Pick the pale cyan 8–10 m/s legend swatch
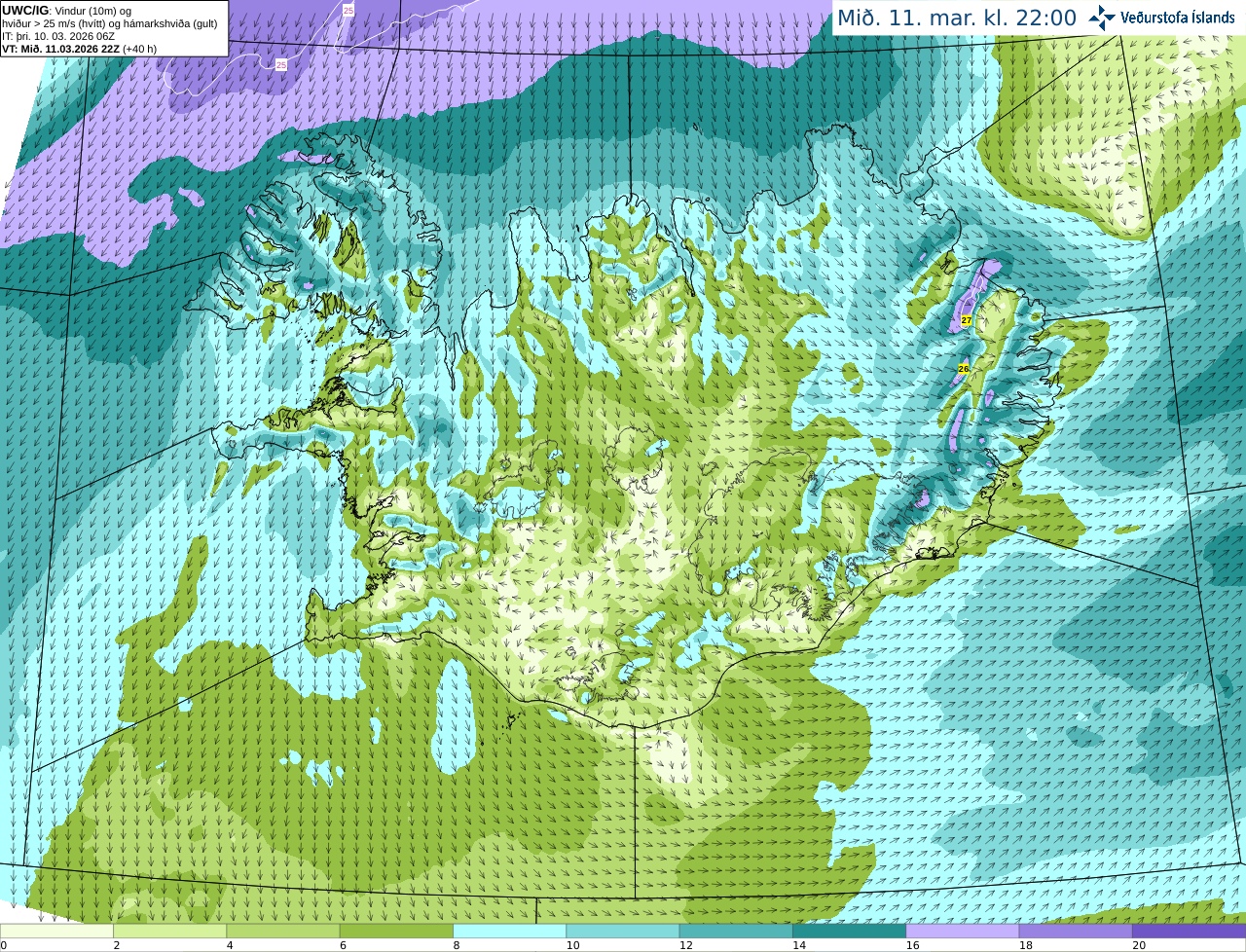The height and width of the screenshot is (952, 1246). point(510,932)
